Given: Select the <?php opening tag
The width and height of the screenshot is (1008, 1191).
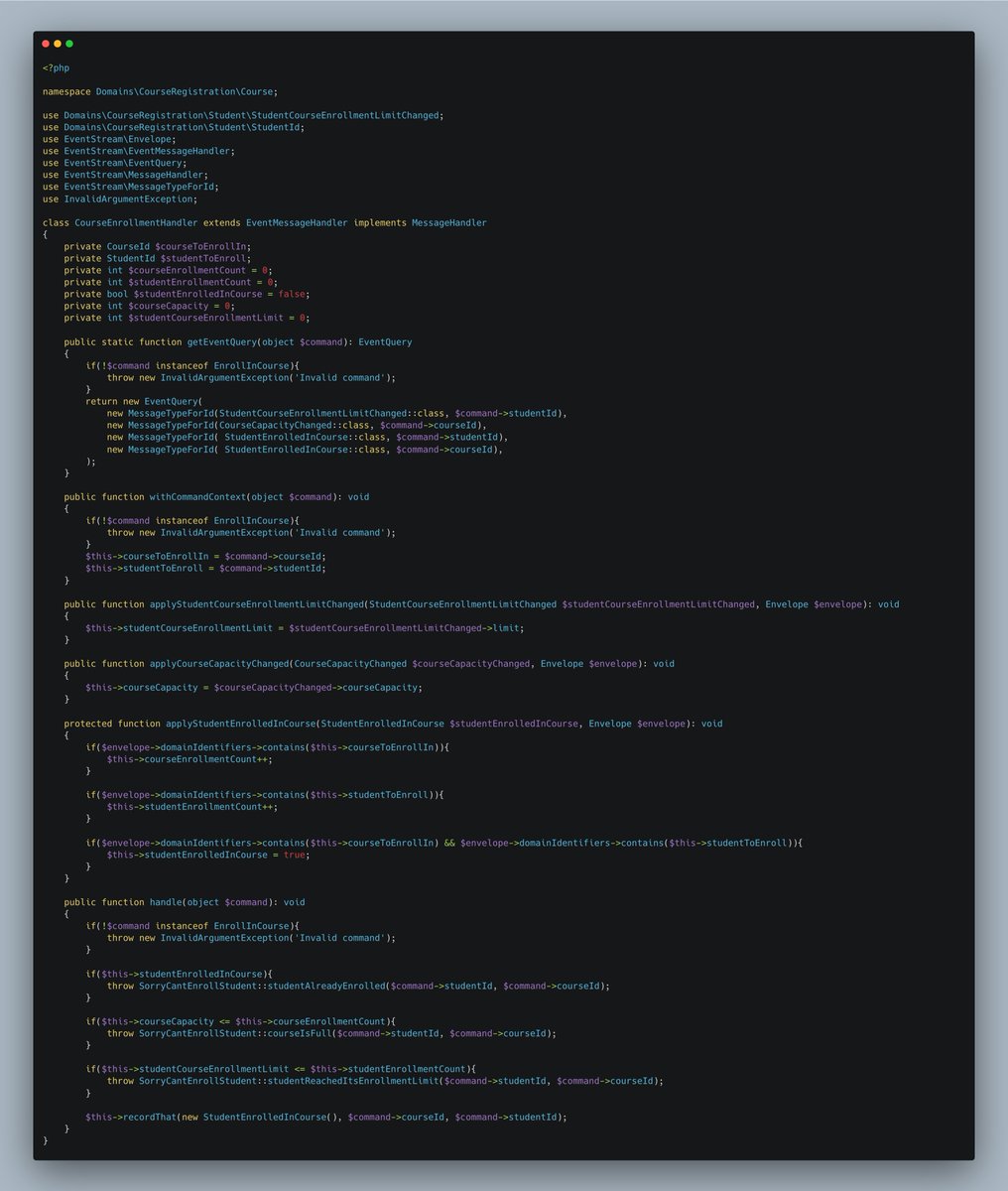Looking at the screenshot, I should coord(54,66).
